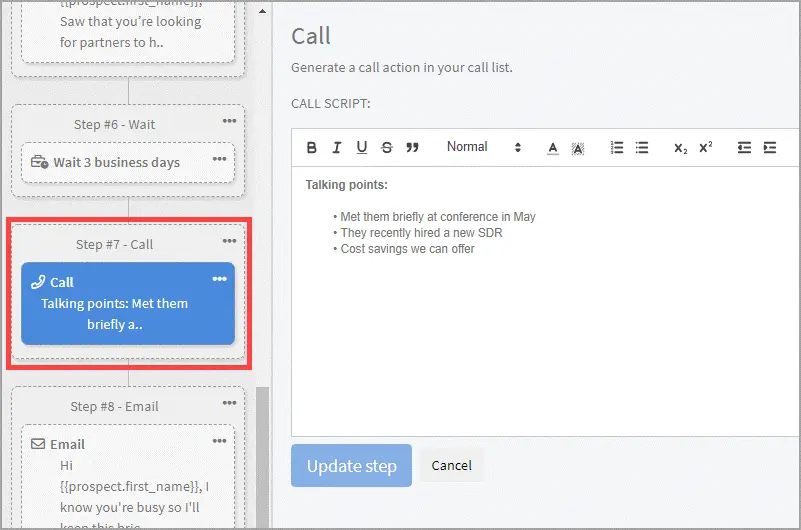Click the briefcase wait icon
Viewport: 801px width, 530px height.
(x=39, y=162)
